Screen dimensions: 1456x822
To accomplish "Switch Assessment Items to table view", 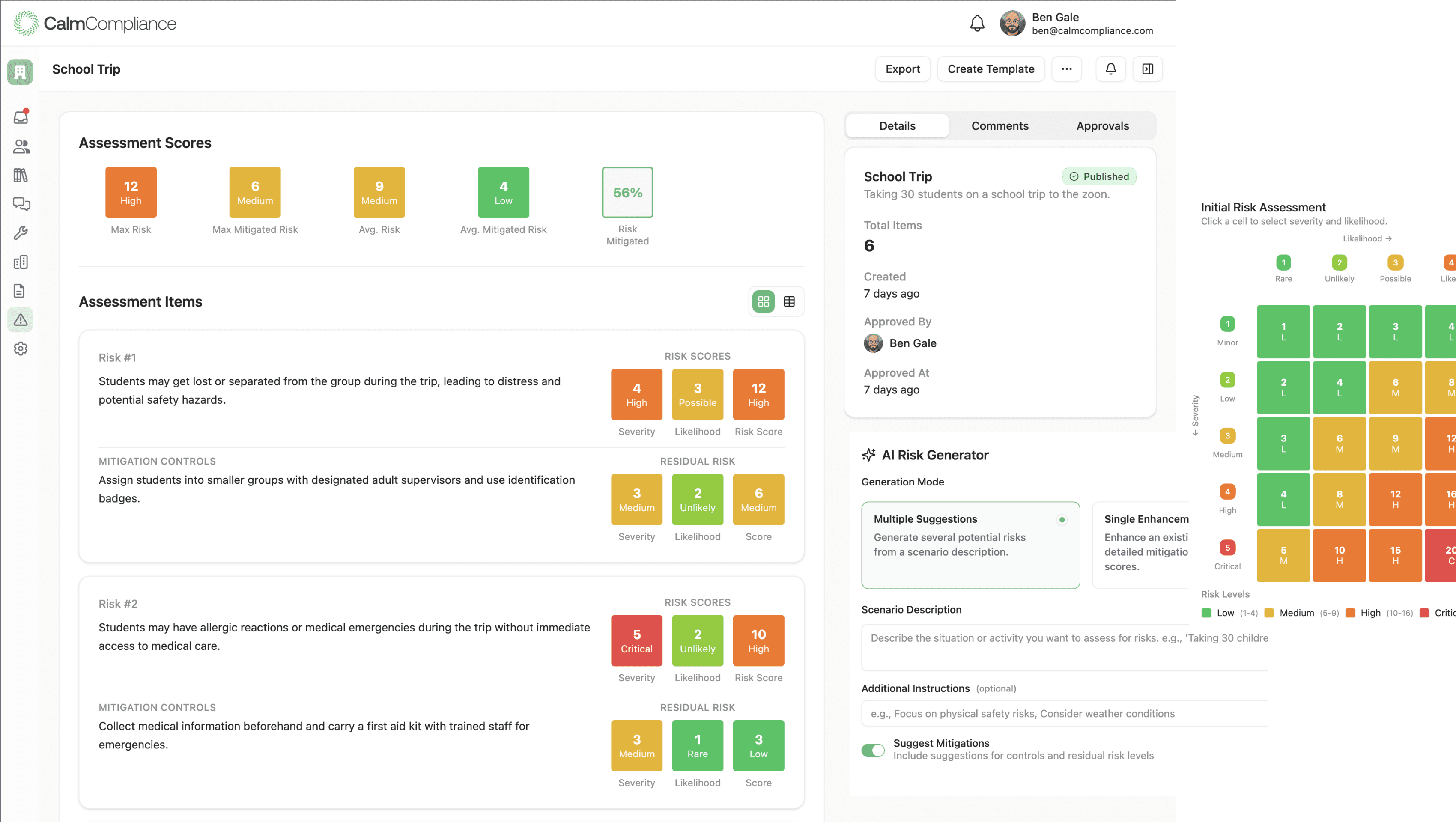I will point(789,302).
